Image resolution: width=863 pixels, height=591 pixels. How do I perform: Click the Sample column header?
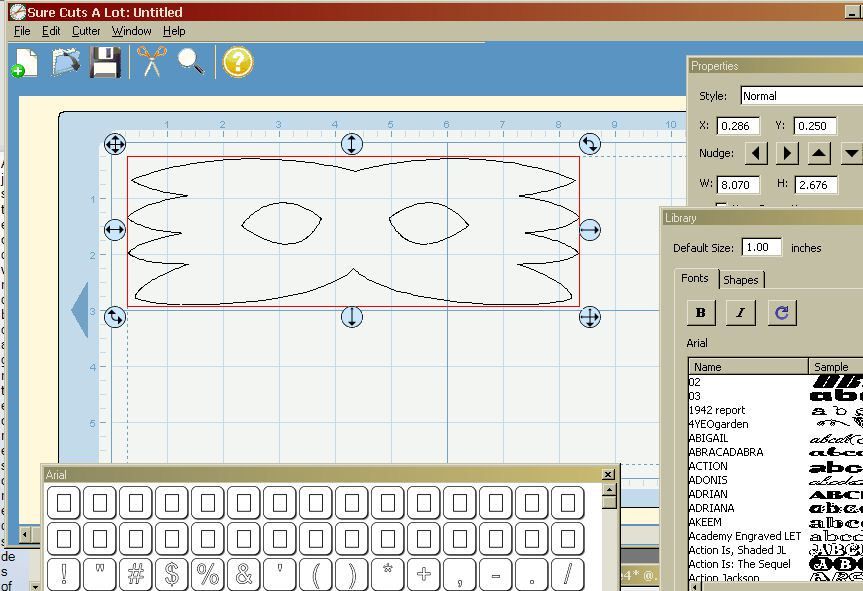[x=835, y=366]
